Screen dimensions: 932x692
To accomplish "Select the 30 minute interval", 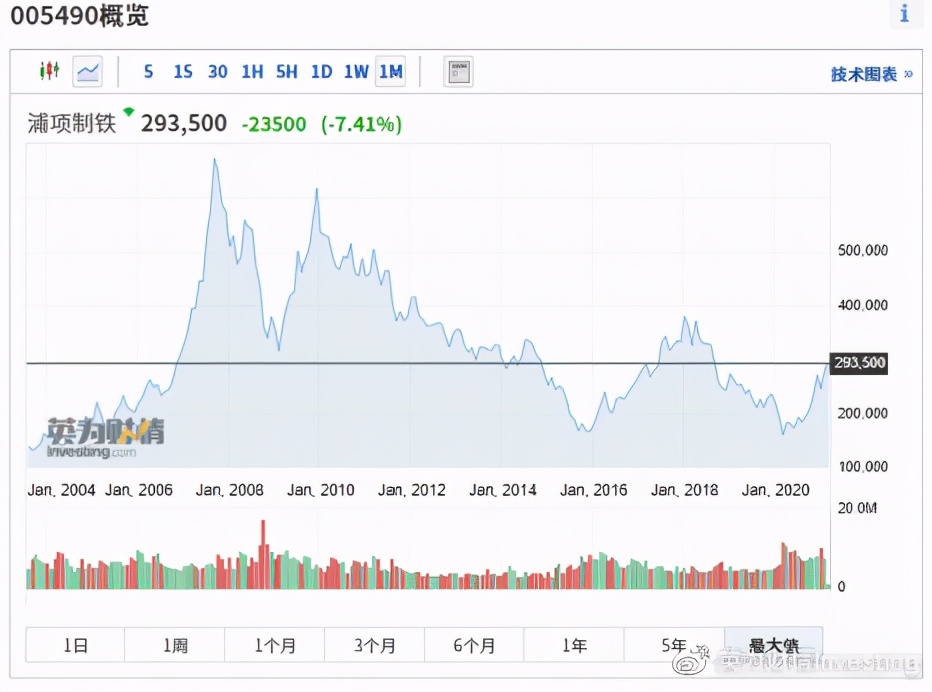I will point(218,72).
